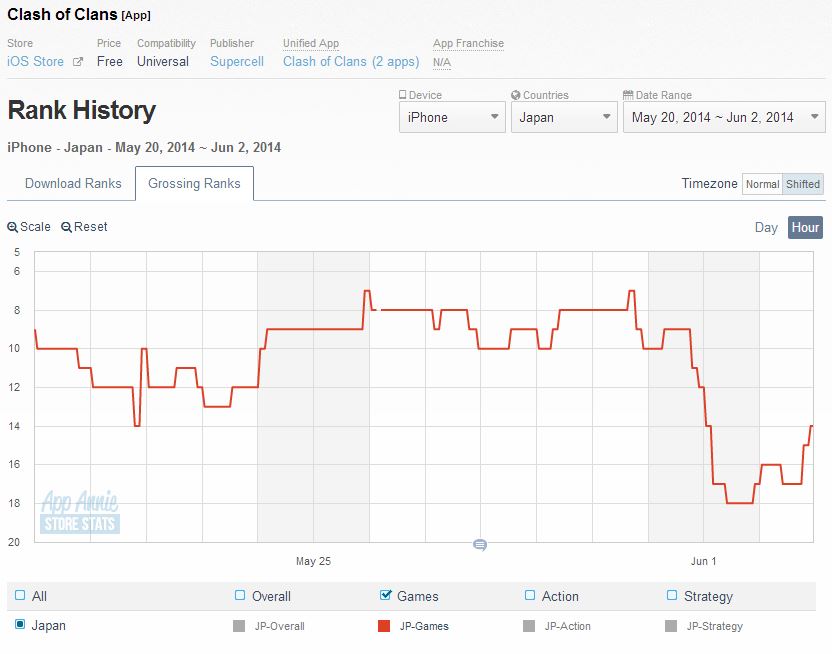Open the Supercell publisher link
Screen dimensions: 832x654
coord(237,61)
